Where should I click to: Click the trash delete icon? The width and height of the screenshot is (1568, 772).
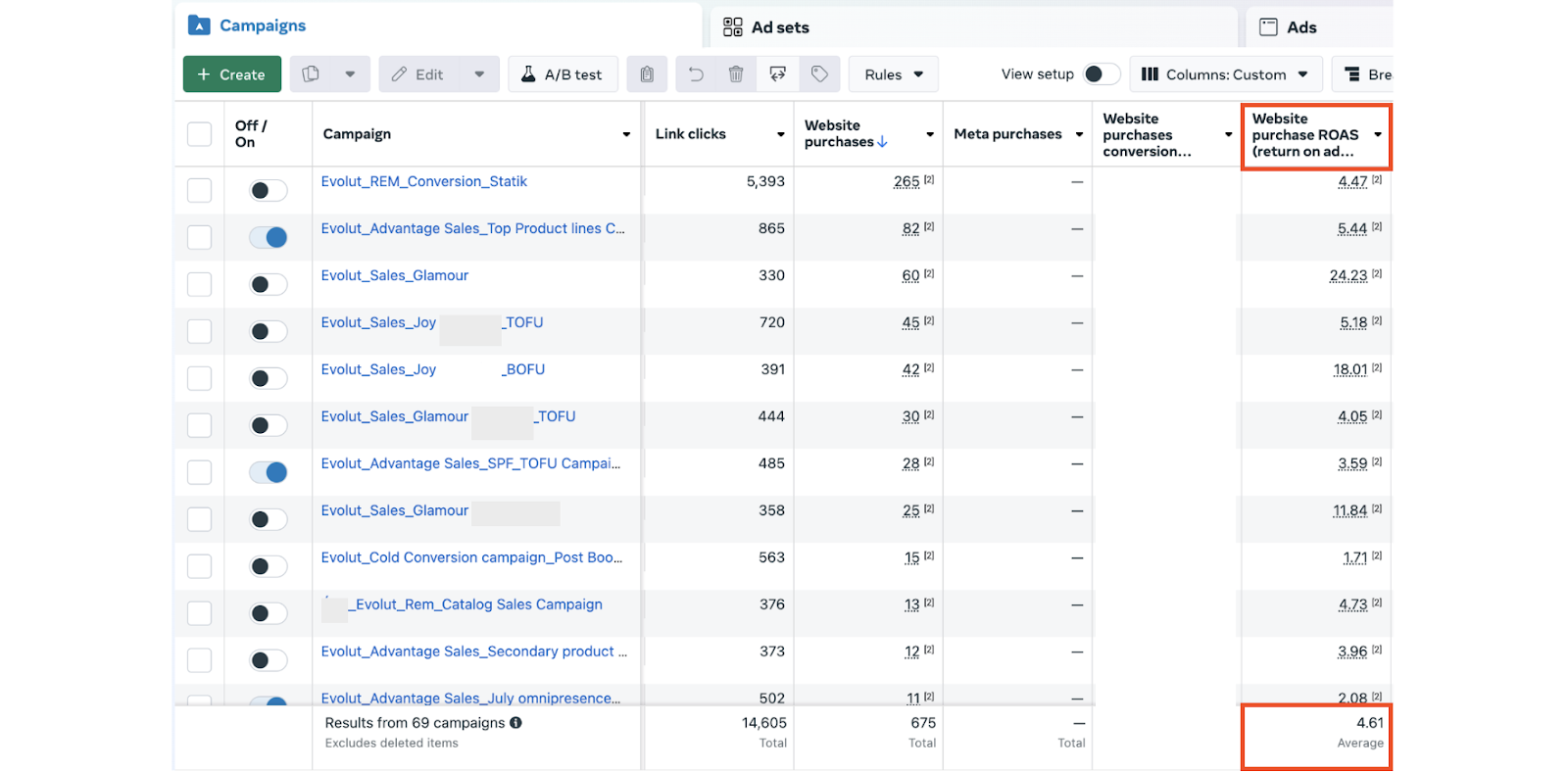(x=736, y=74)
